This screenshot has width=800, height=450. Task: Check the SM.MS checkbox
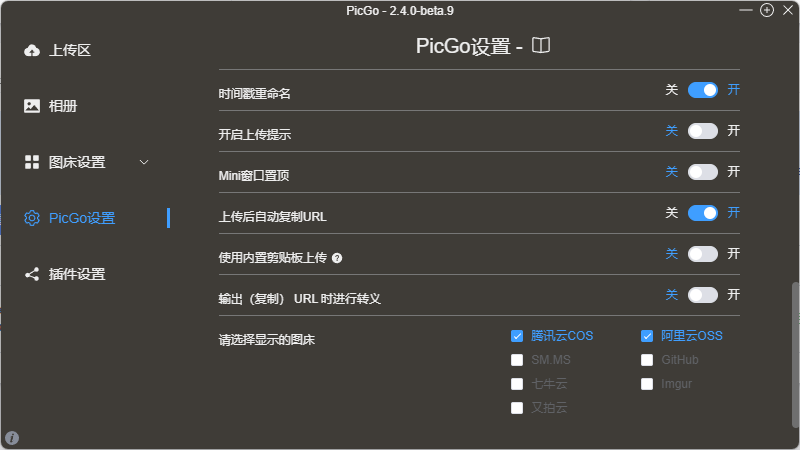pos(517,360)
